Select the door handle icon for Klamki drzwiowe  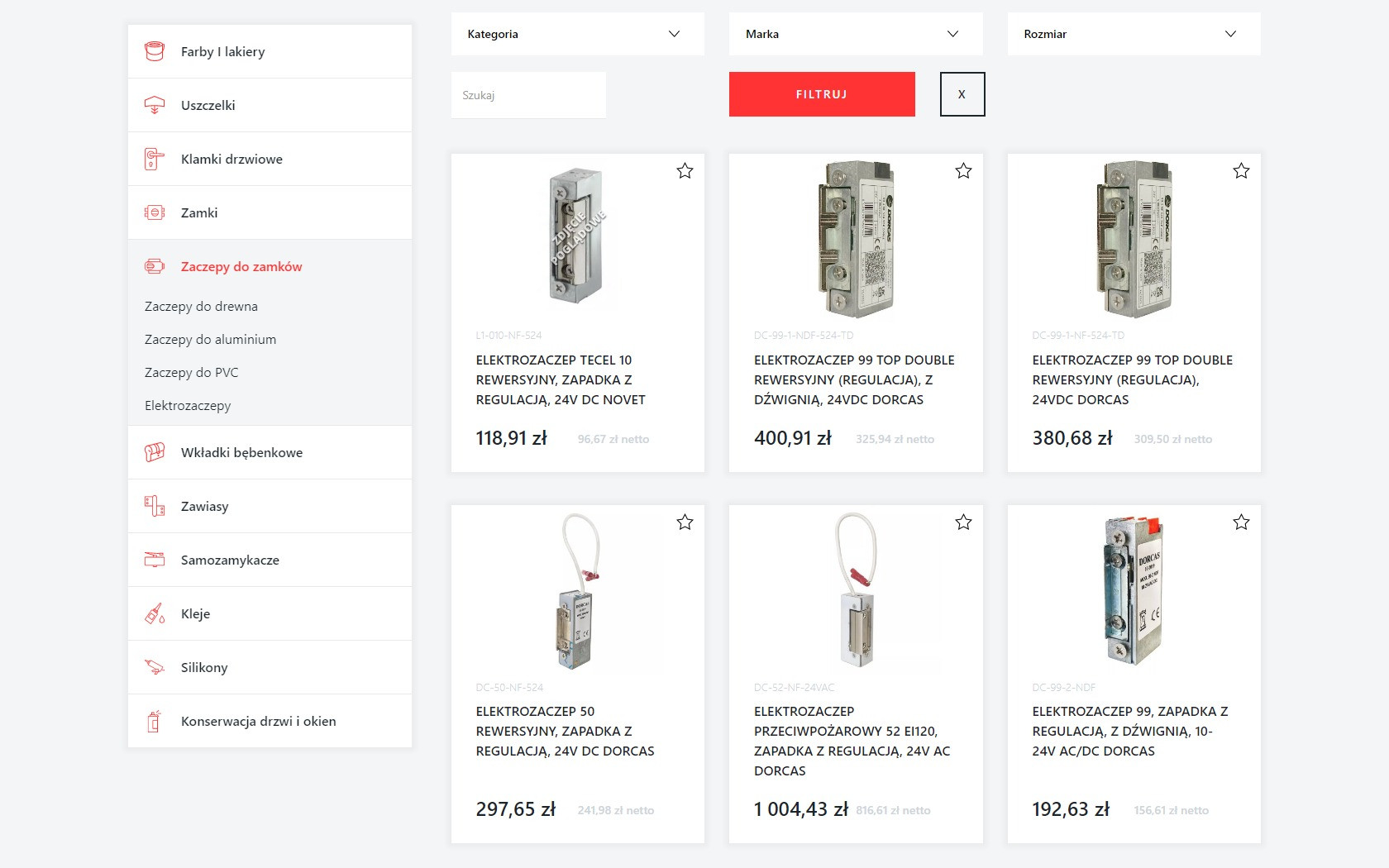pyautogui.click(x=155, y=159)
